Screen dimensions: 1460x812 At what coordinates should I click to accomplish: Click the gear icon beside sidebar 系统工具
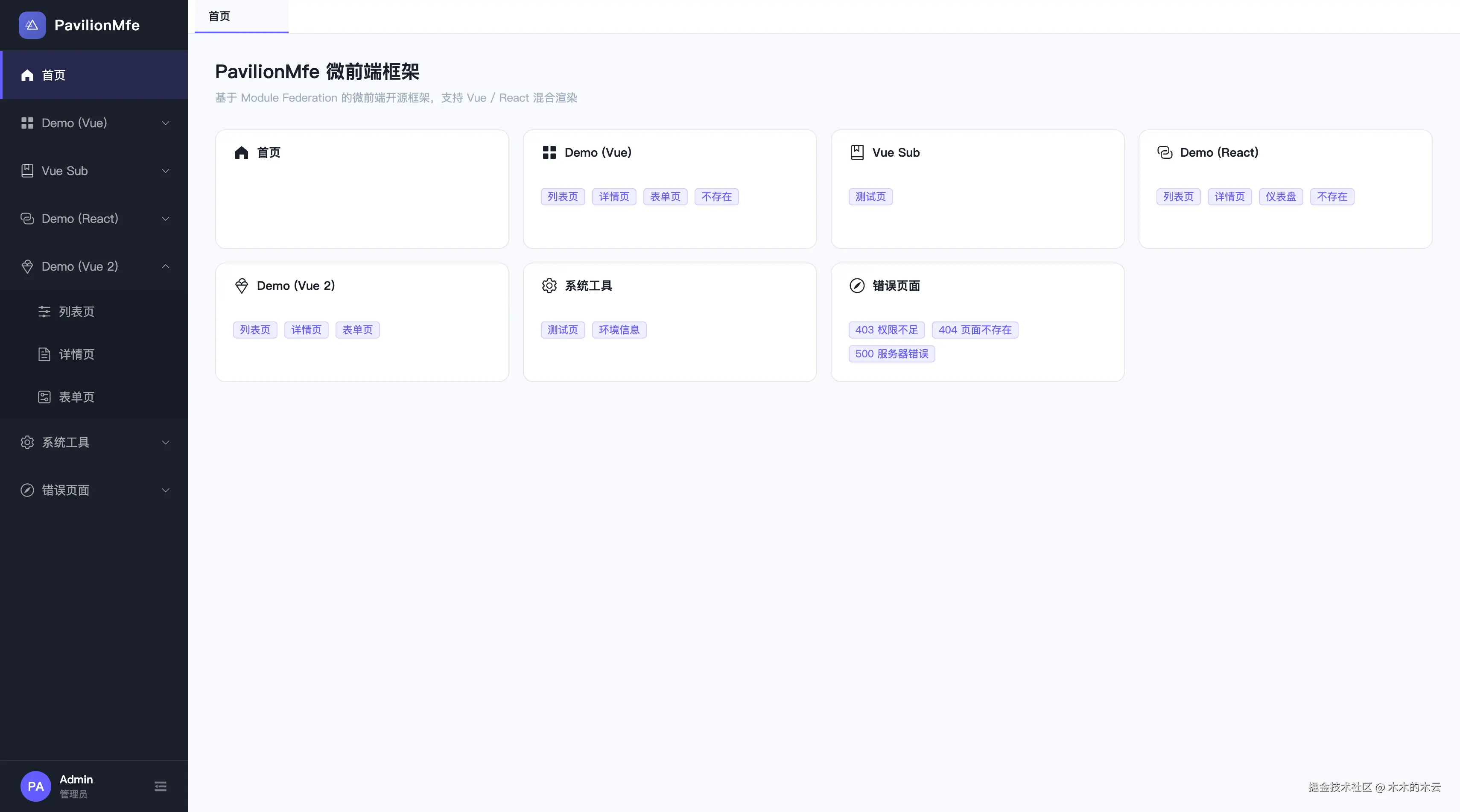pos(27,442)
